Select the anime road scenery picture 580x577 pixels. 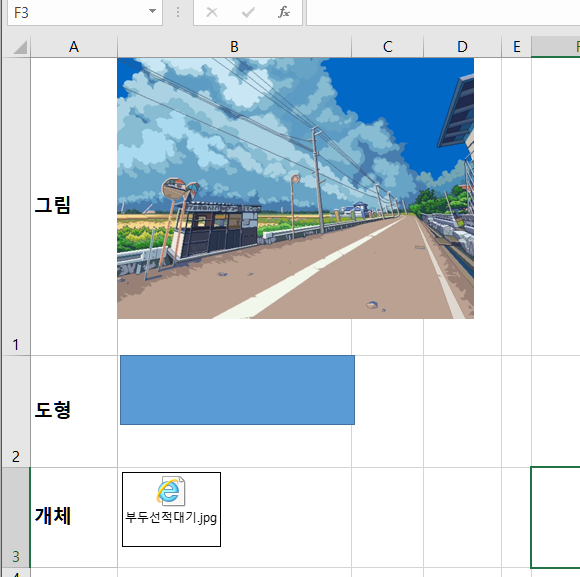point(295,188)
